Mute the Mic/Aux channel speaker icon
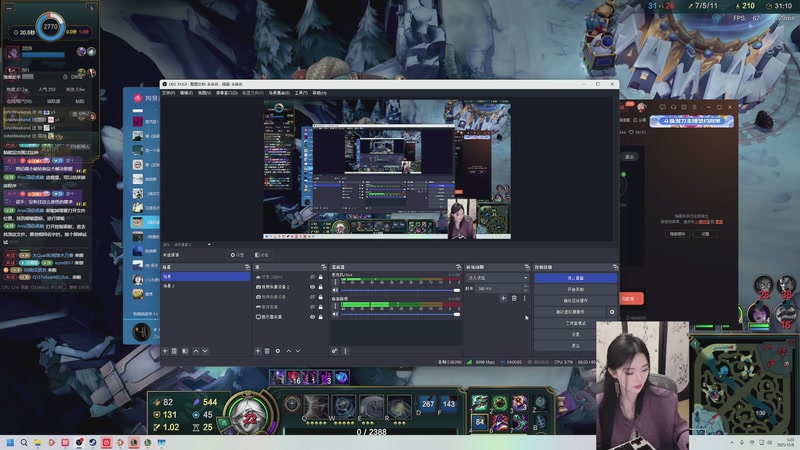Screen dimensions: 800x450 pyautogui.click(x=335, y=290)
